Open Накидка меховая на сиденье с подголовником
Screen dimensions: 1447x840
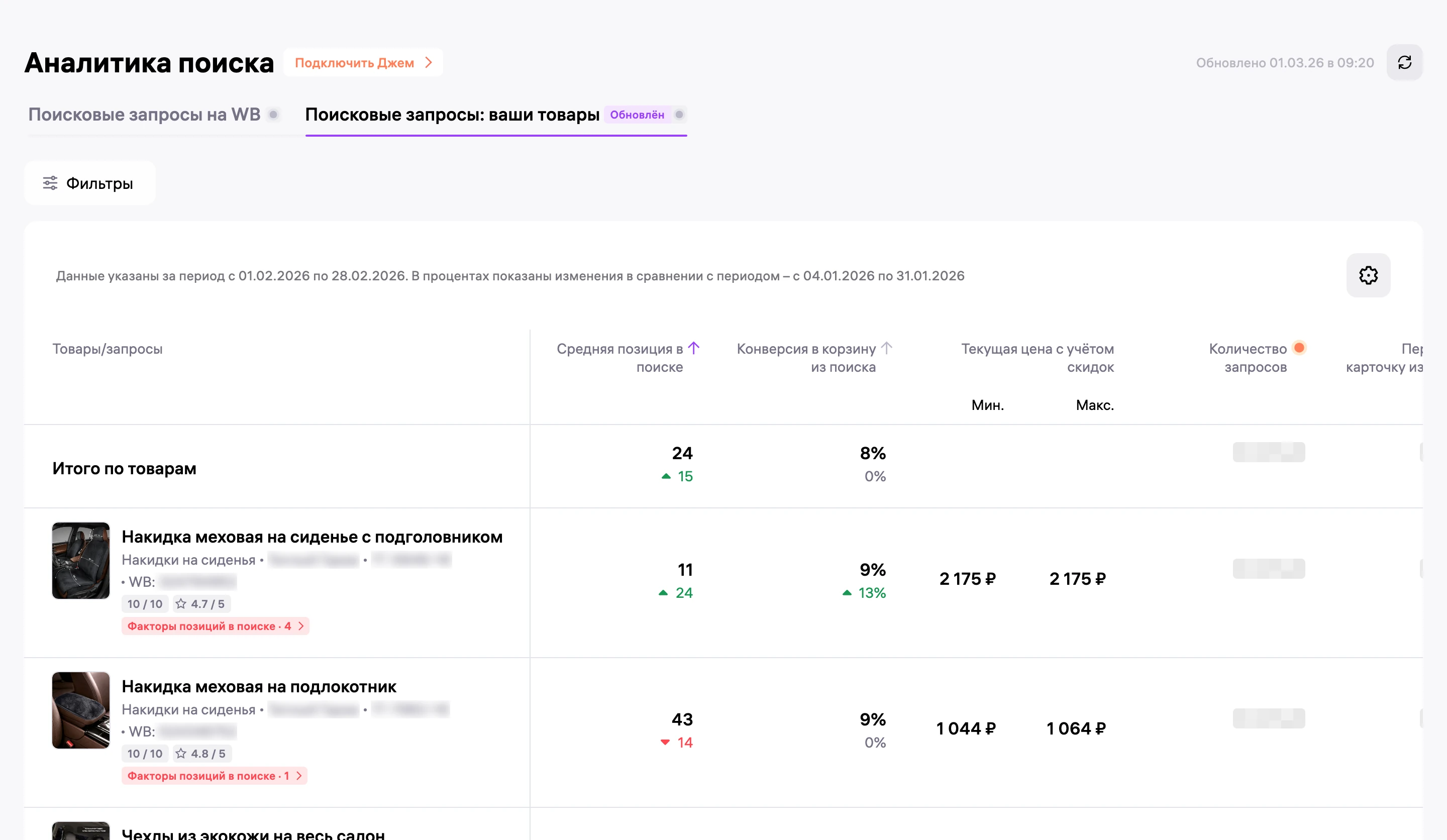click(312, 538)
